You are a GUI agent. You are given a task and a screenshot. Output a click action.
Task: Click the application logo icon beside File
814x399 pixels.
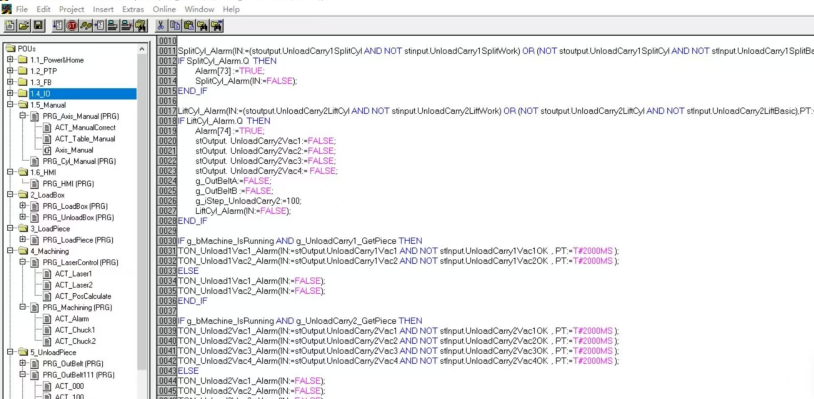point(6,9)
